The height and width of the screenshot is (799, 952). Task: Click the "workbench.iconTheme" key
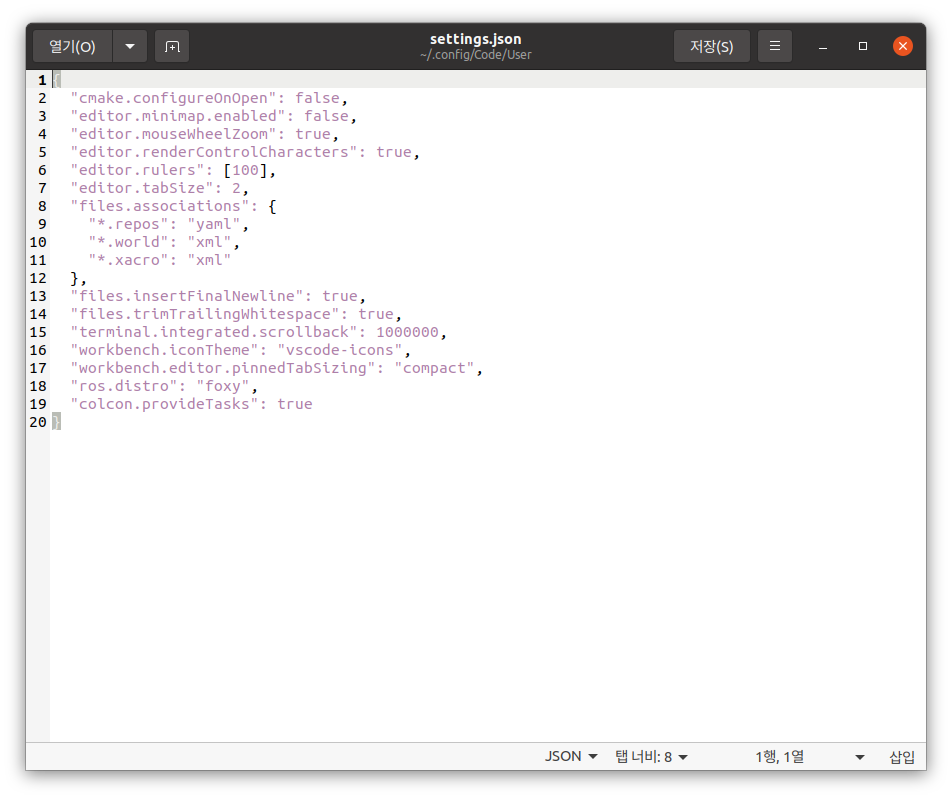[164, 350]
